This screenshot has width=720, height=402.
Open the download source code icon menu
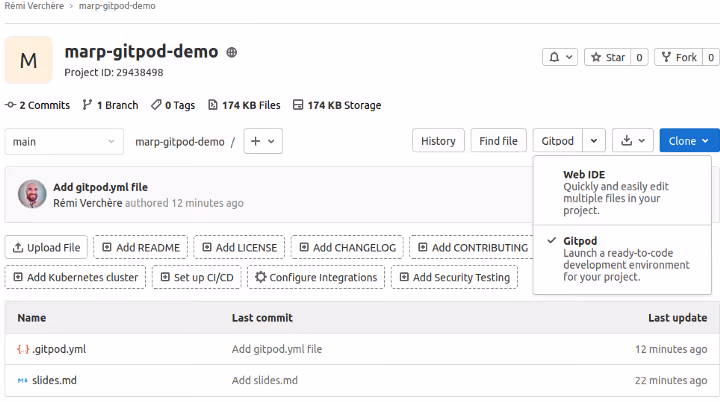[627, 141]
